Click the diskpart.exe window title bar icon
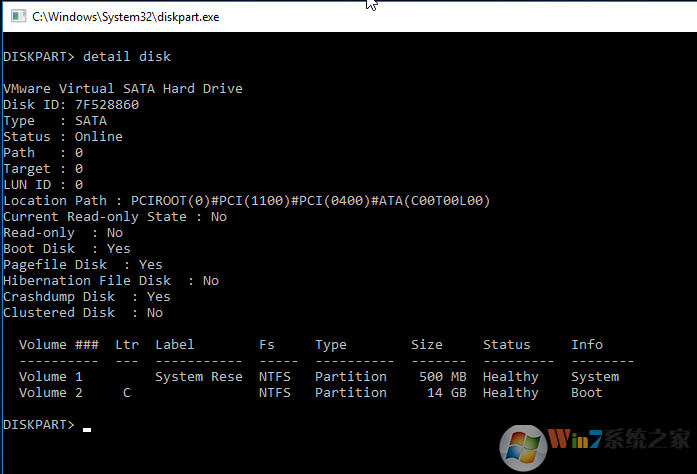697x474 pixels. 18,16
